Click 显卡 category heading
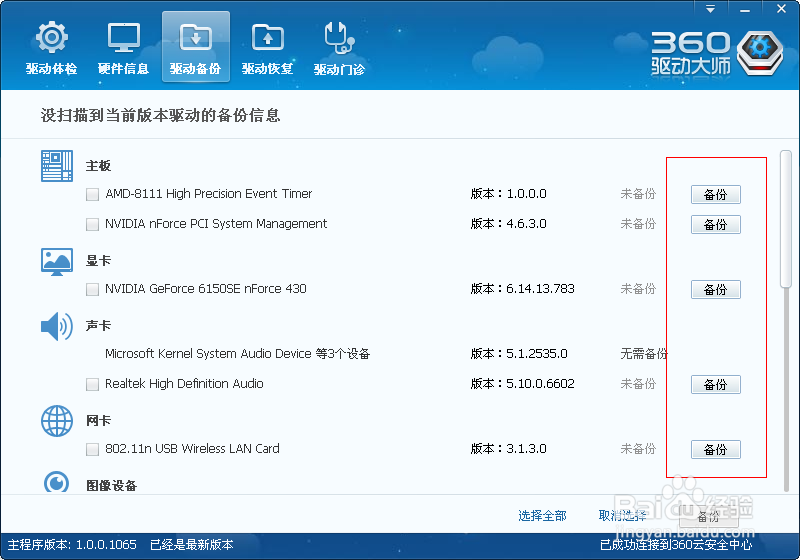The image size is (800, 560). (x=98, y=261)
